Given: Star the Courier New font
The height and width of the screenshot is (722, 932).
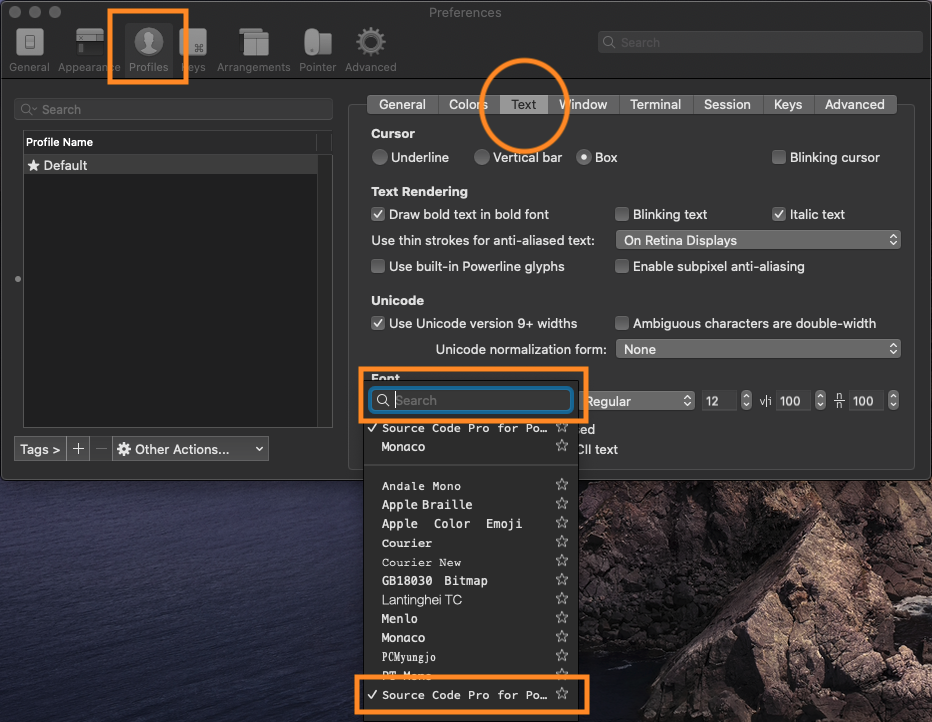Looking at the screenshot, I should coord(562,561).
